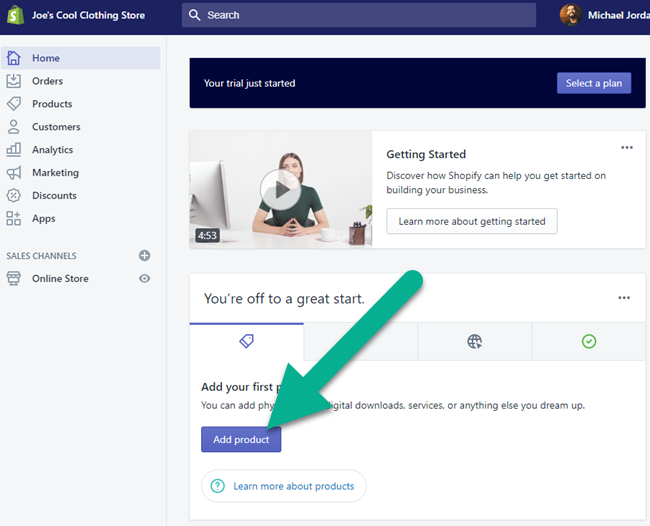650x526 pixels.
Task: Click the Search input field
Action: (x=360, y=15)
